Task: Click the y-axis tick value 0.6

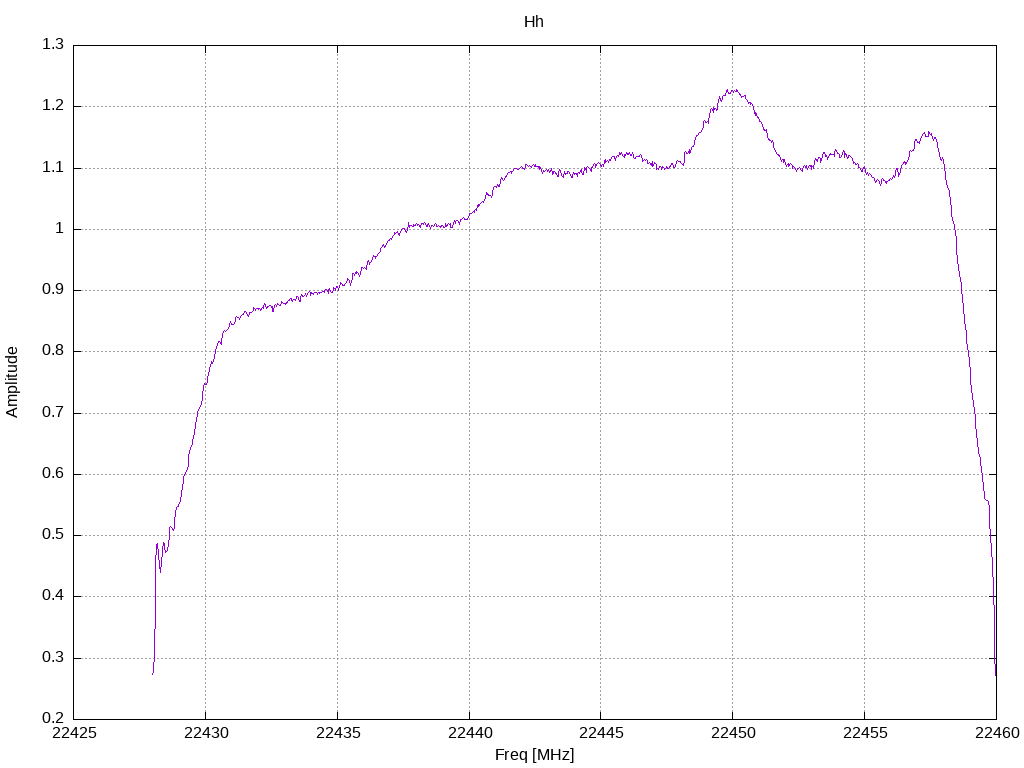Action: (53, 473)
